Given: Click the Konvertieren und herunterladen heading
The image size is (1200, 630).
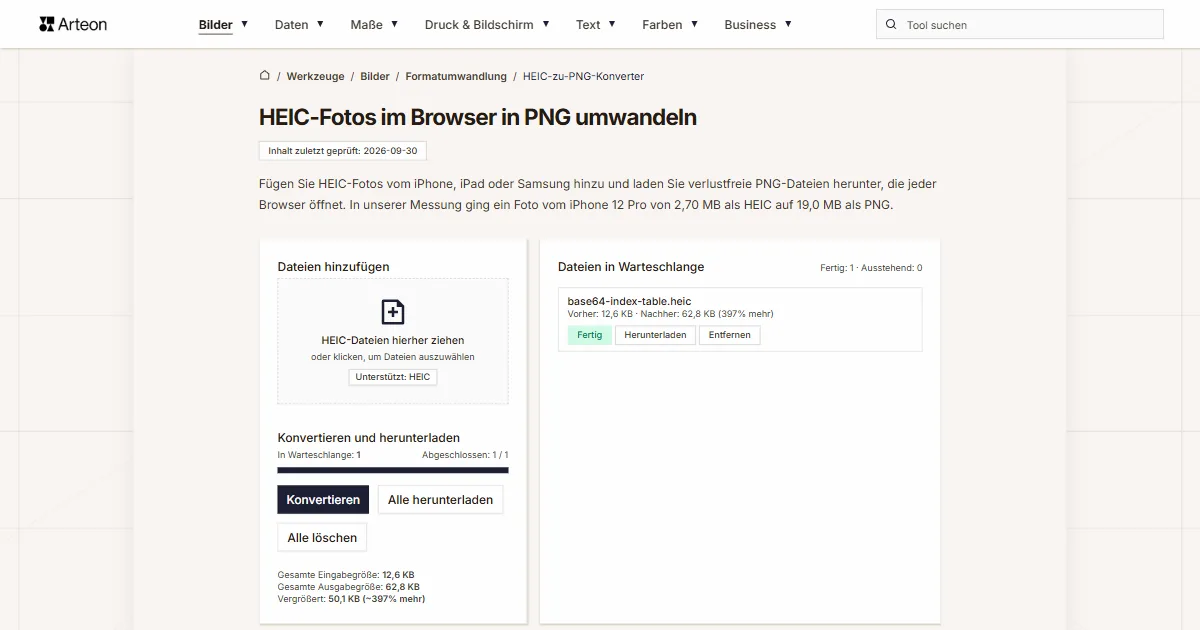Looking at the screenshot, I should click(369, 438).
